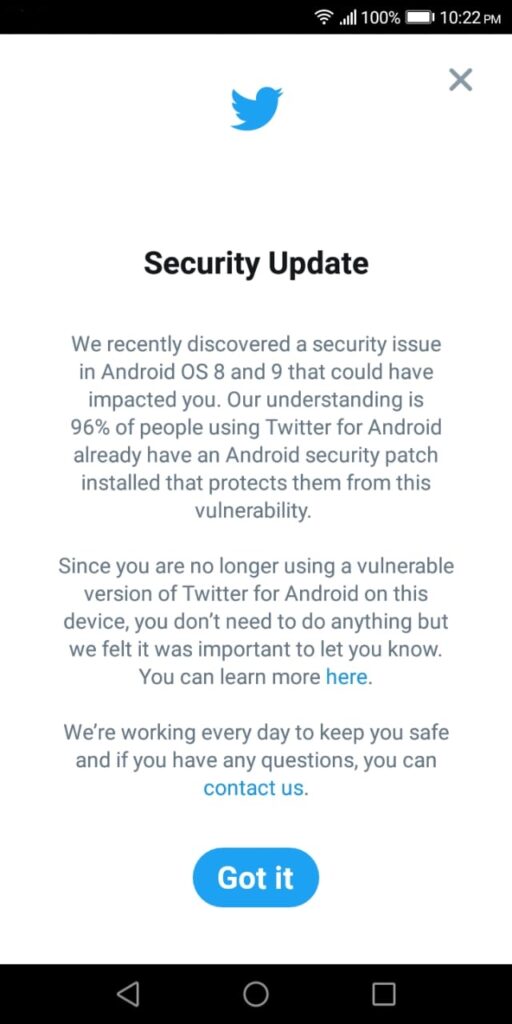512x1024 pixels.
Task: Dismiss the Security Update with the X icon
Action: pyautogui.click(x=460, y=80)
